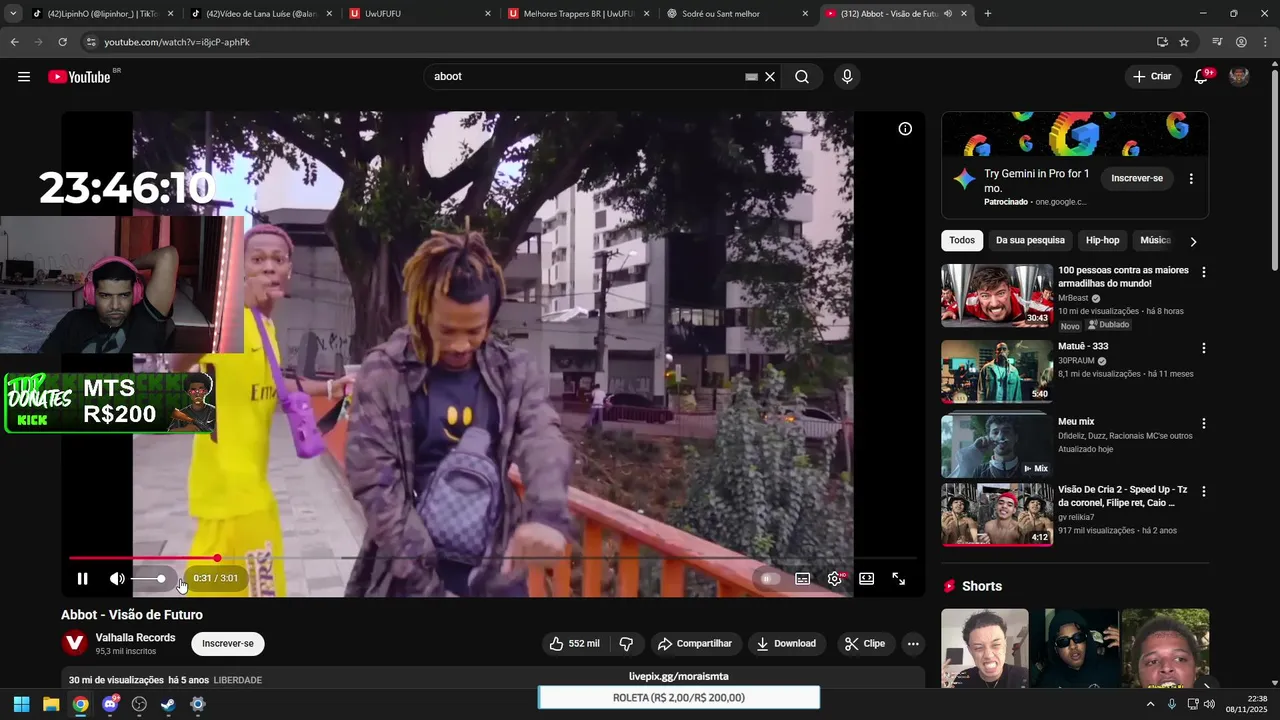Open MrBeast 100 pessoas video thumbnail
The height and width of the screenshot is (720, 1280).
pyautogui.click(x=997, y=296)
